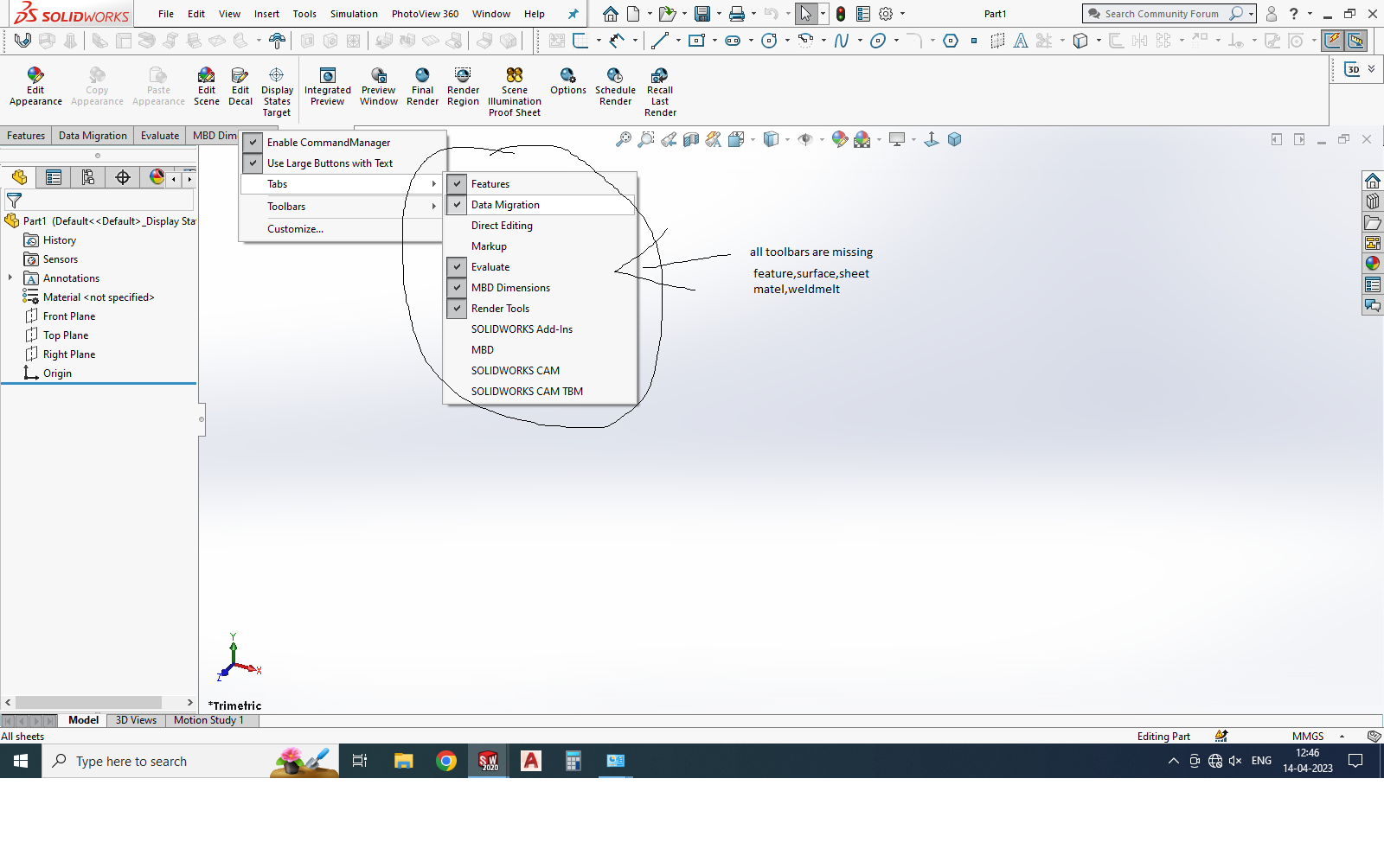Open Appearances task pane color ball icon
The width and height of the screenshot is (1384, 868).
click(1373, 264)
